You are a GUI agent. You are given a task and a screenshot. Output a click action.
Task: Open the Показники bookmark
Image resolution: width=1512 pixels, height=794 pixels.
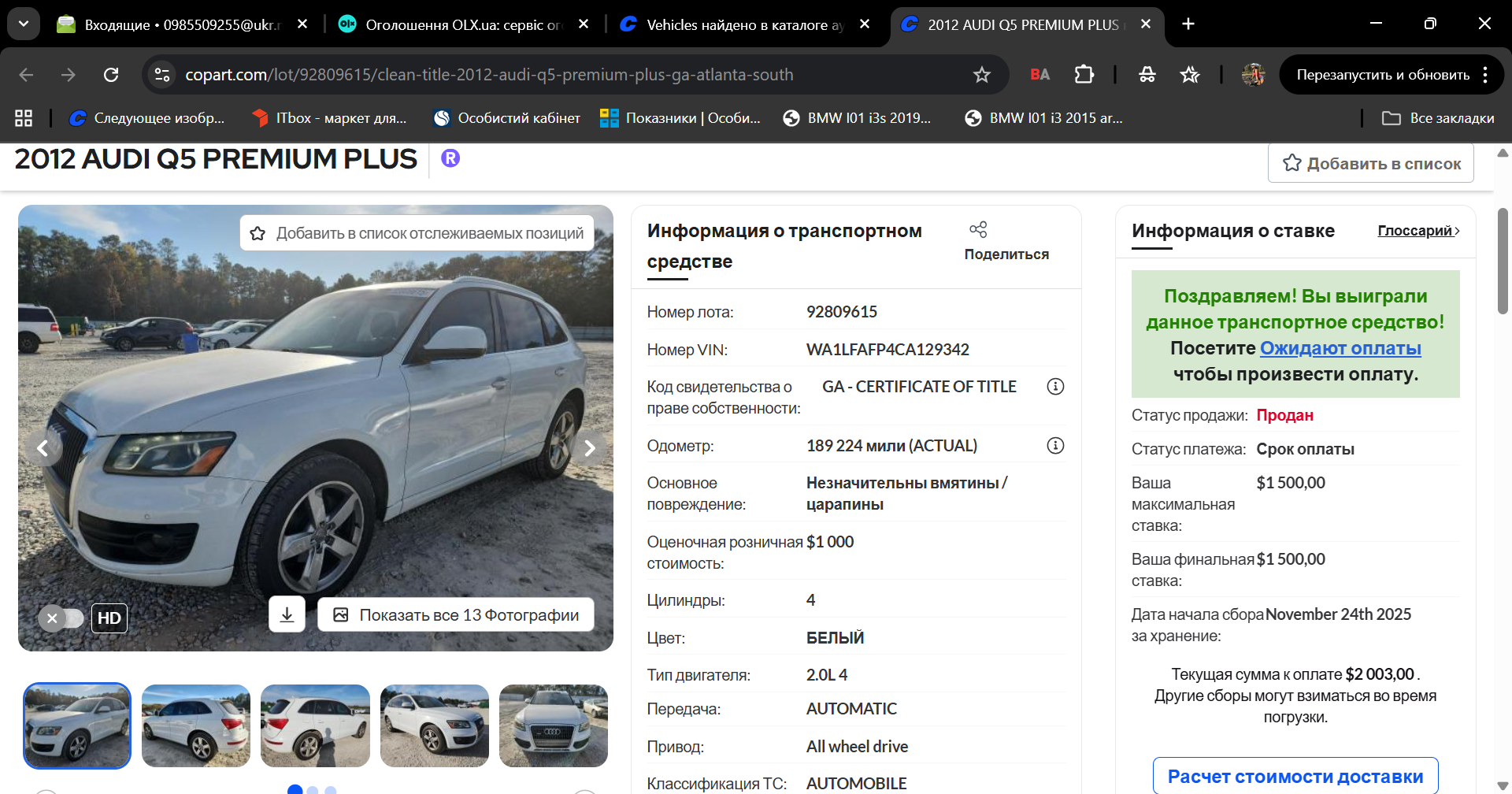(x=680, y=118)
